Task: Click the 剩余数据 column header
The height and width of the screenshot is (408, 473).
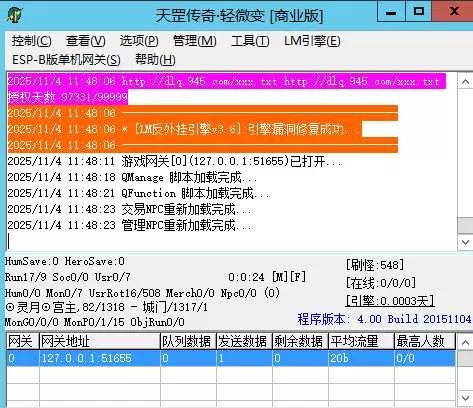Action: tap(301, 341)
